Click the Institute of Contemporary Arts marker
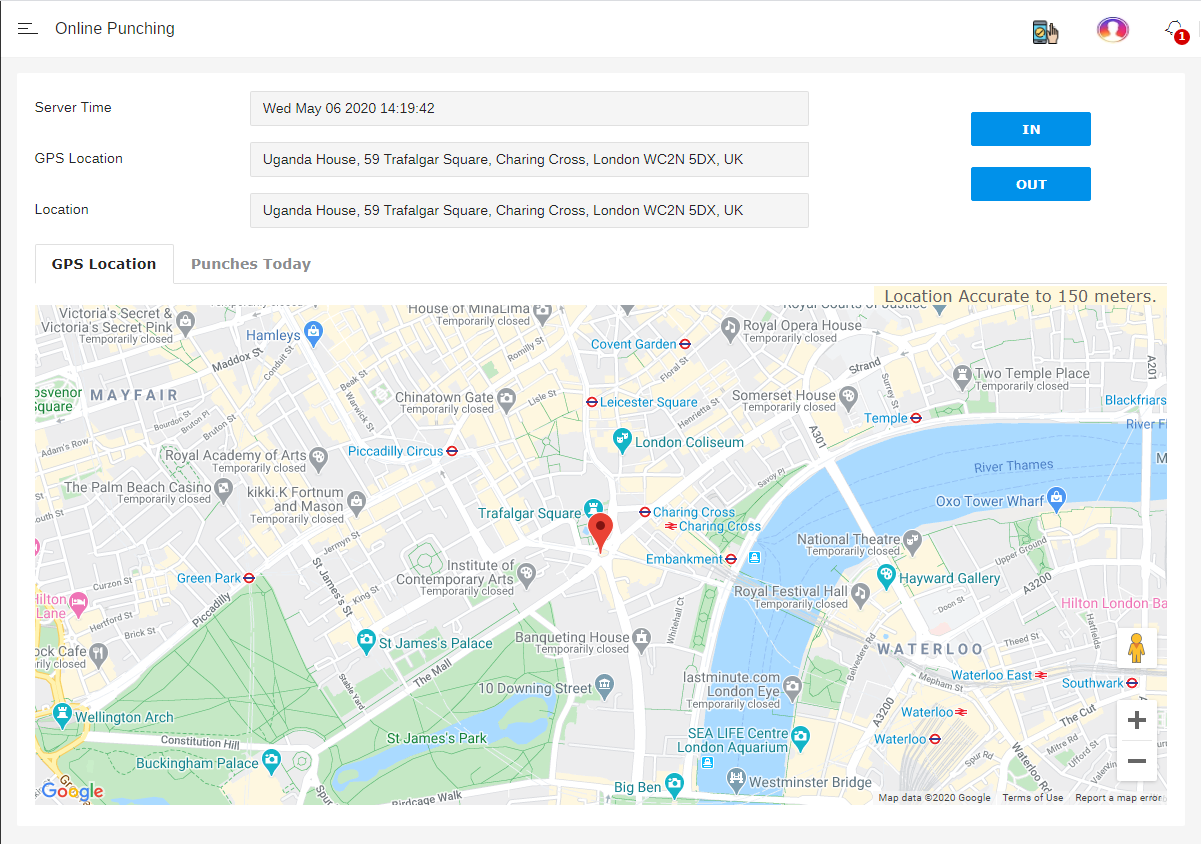Viewport: 1201px width, 844px height. click(527, 574)
